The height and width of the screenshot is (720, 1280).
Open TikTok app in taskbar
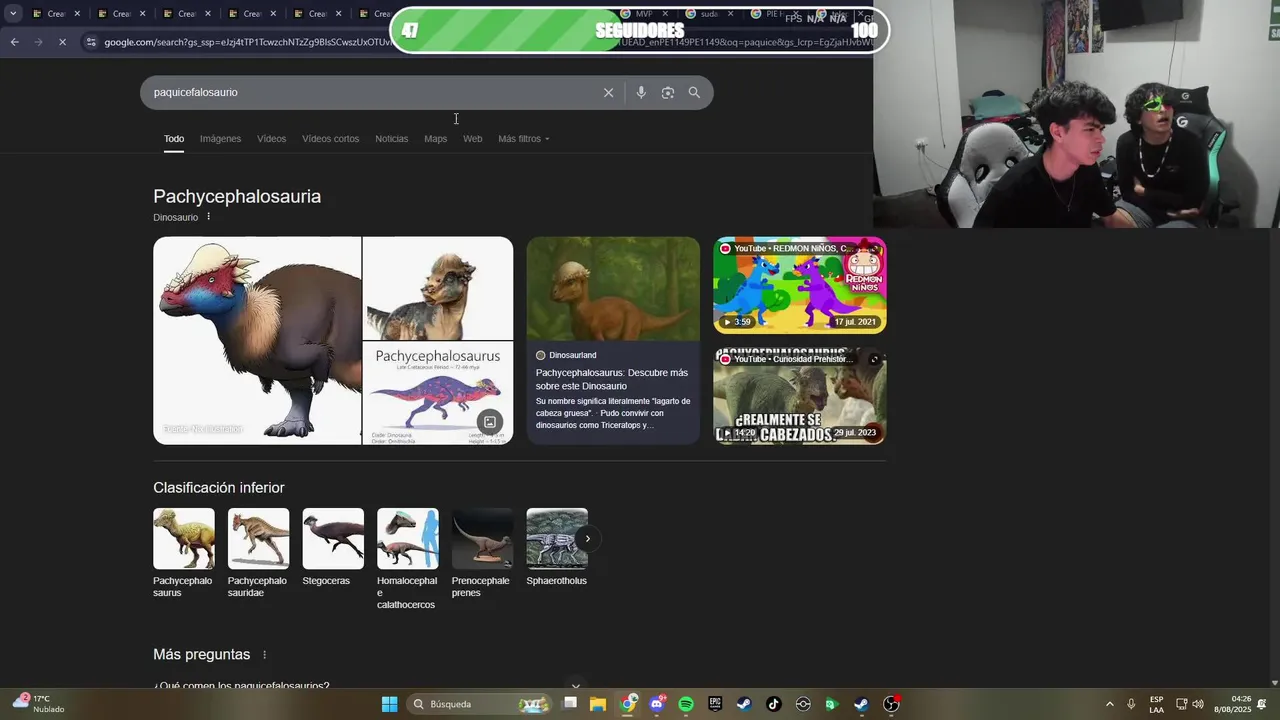pos(773,704)
